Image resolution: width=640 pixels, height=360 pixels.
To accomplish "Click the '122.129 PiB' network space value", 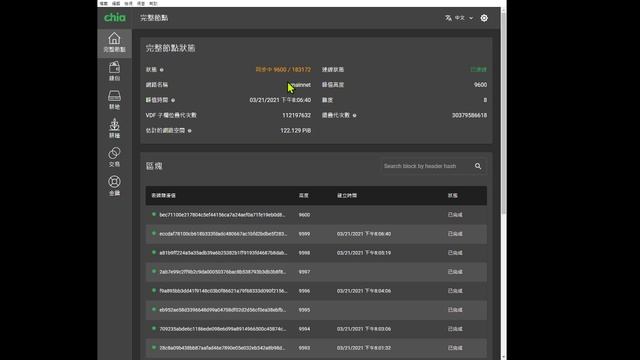I will [296, 131].
